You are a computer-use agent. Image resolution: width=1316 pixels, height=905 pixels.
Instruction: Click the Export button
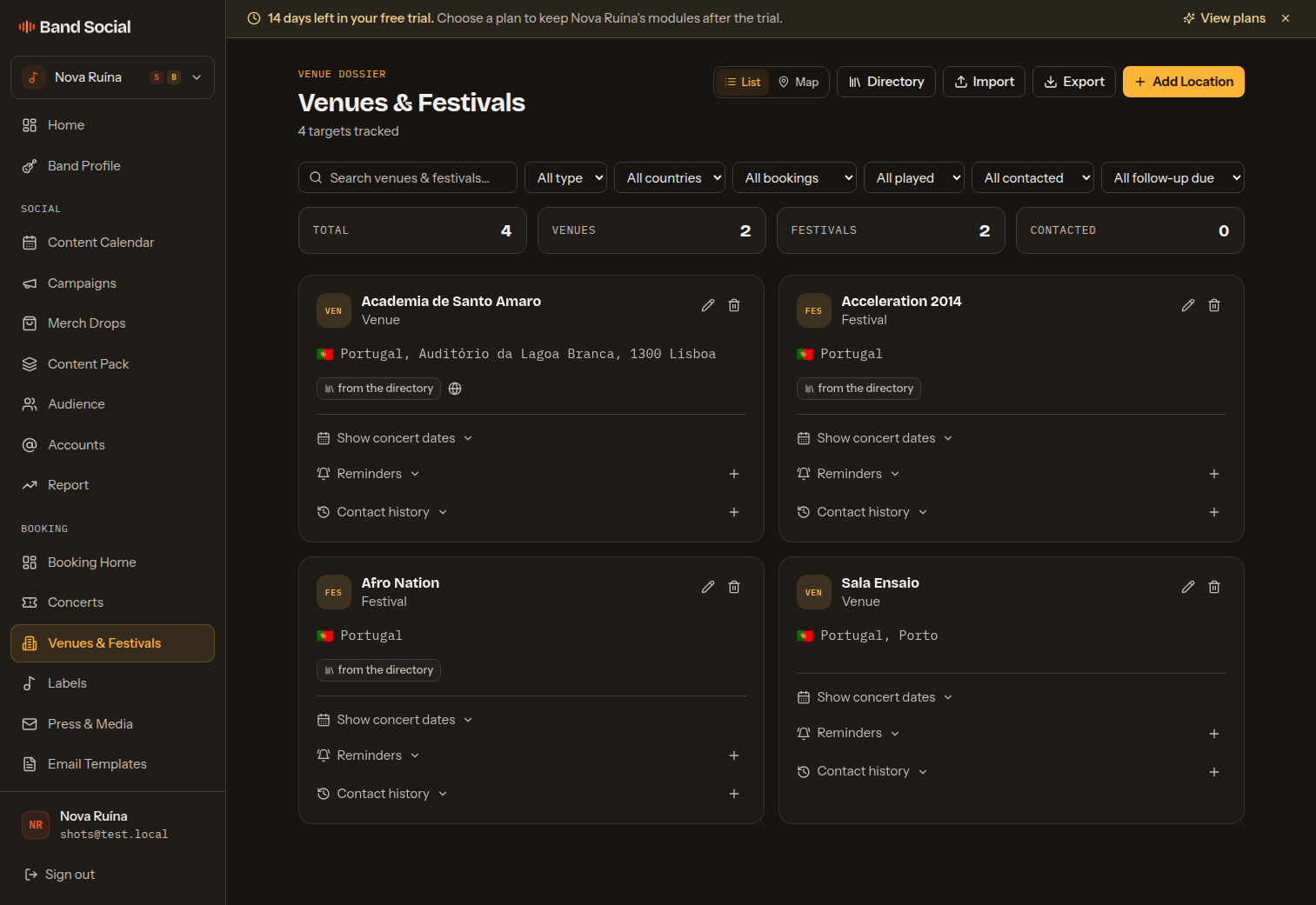coord(1074,82)
